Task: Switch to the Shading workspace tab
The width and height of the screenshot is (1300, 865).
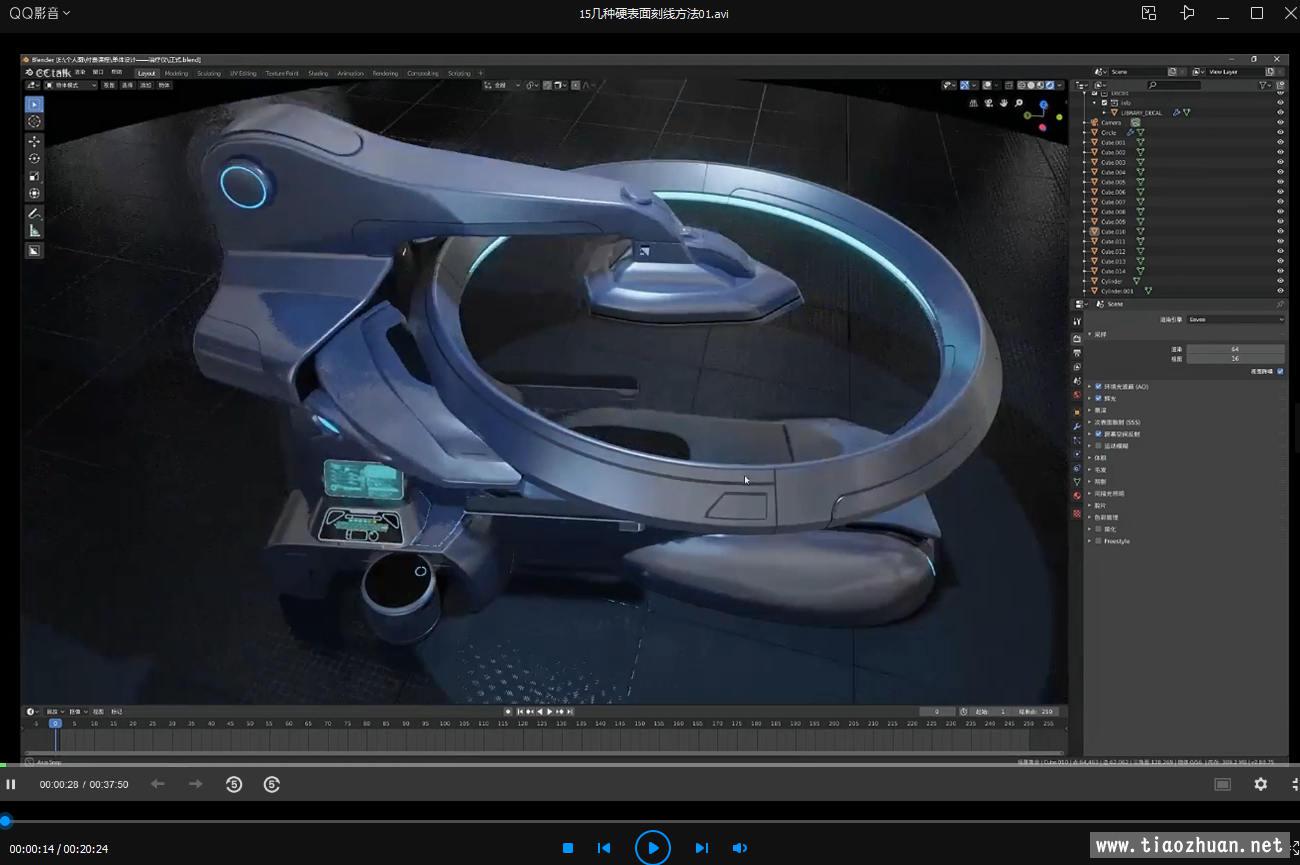Action: [318, 73]
